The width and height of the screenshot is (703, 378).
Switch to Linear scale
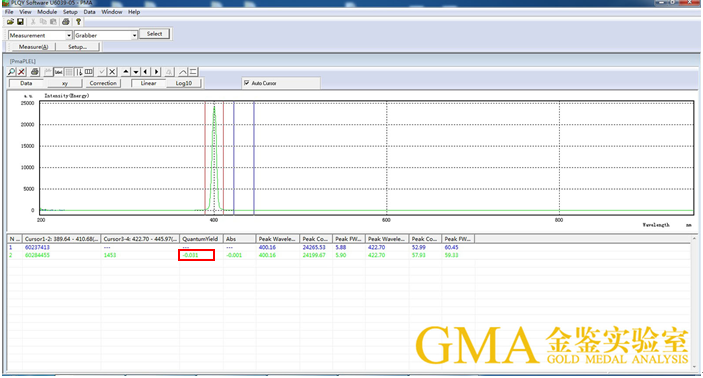pos(148,83)
